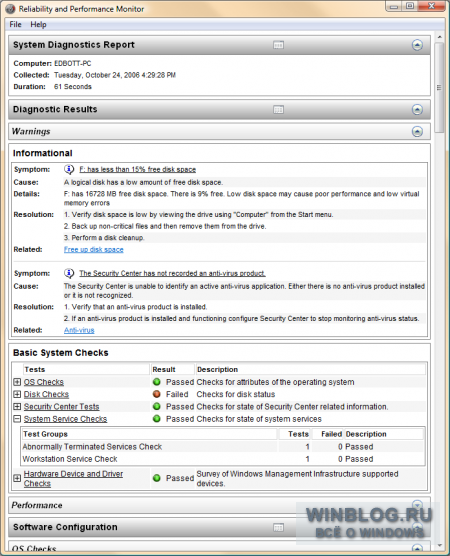Open the Anti-virus related link
This screenshot has width=450, height=556.
79,330
